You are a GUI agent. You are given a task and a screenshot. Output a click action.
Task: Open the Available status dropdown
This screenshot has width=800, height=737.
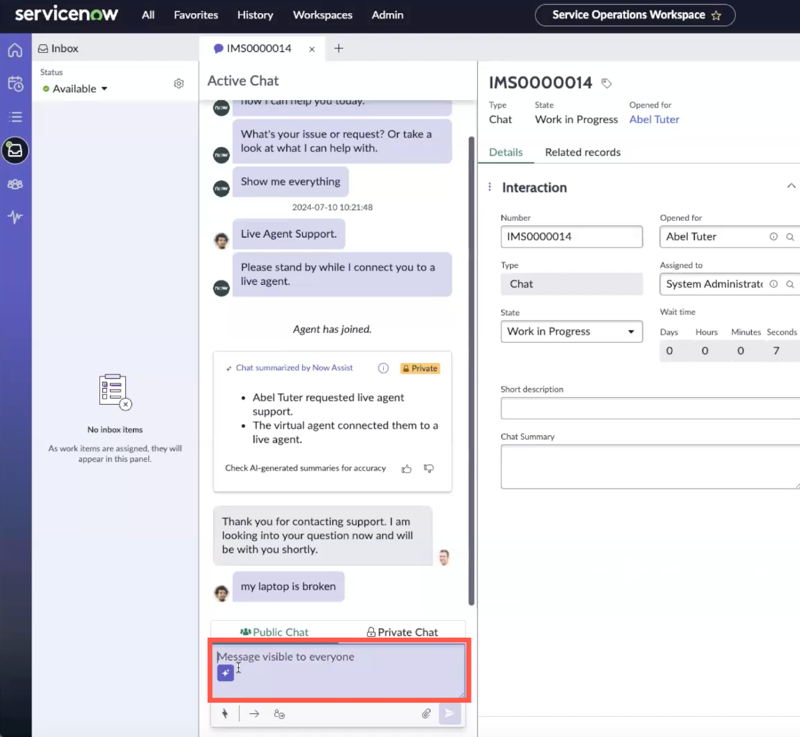point(76,89)
